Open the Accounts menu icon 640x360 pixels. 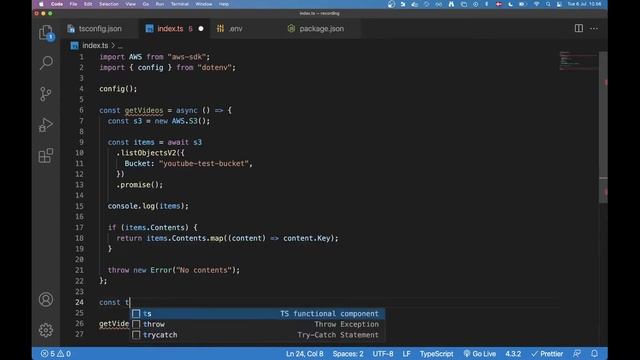coord(46,300)
